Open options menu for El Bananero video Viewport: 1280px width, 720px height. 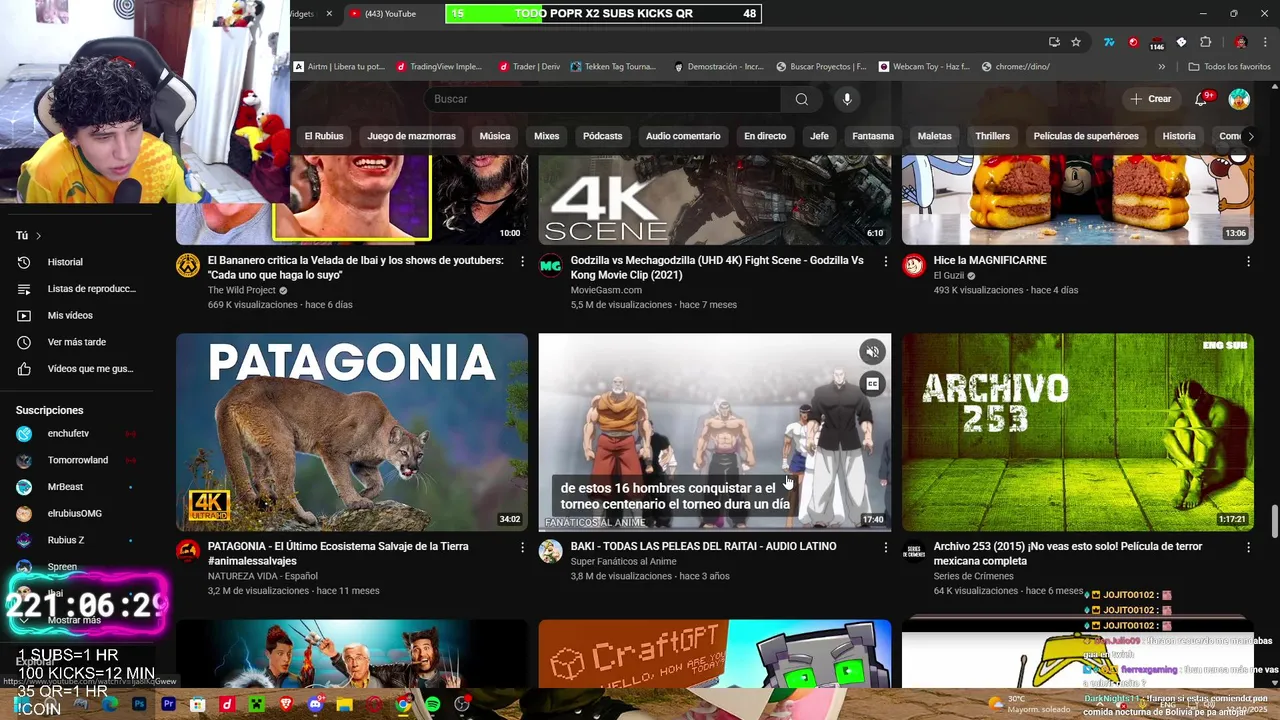click(522, 261)
